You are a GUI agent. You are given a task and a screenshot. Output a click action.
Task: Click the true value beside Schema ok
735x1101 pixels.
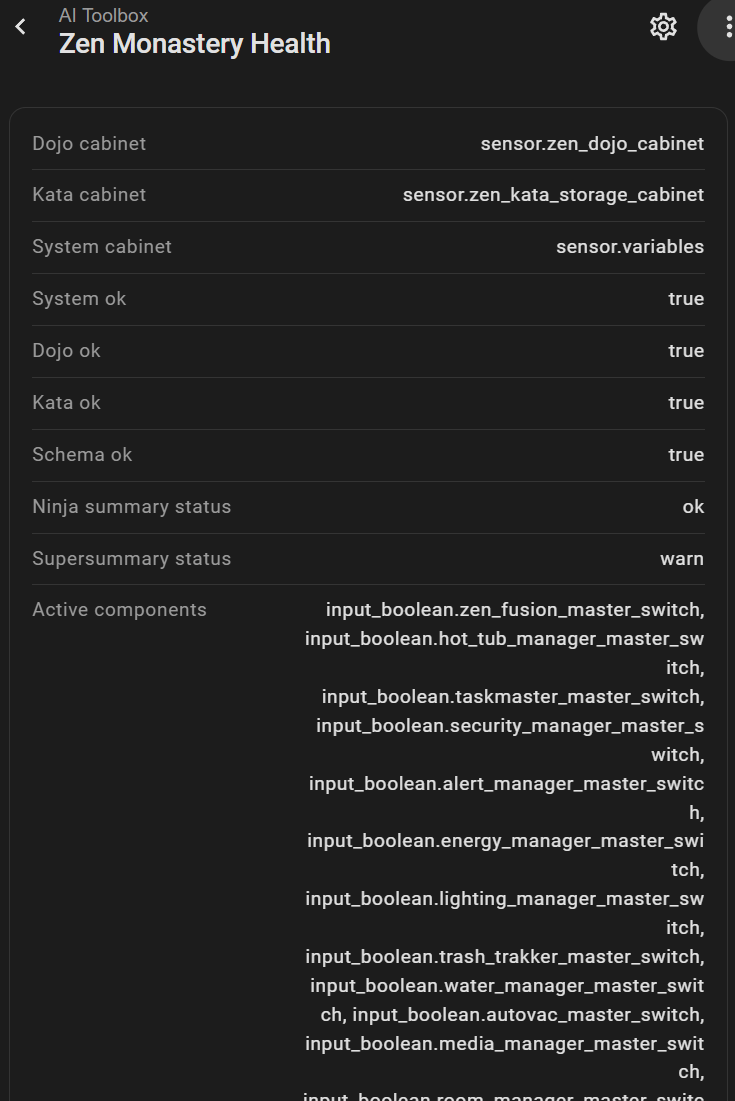click(686, 455)
